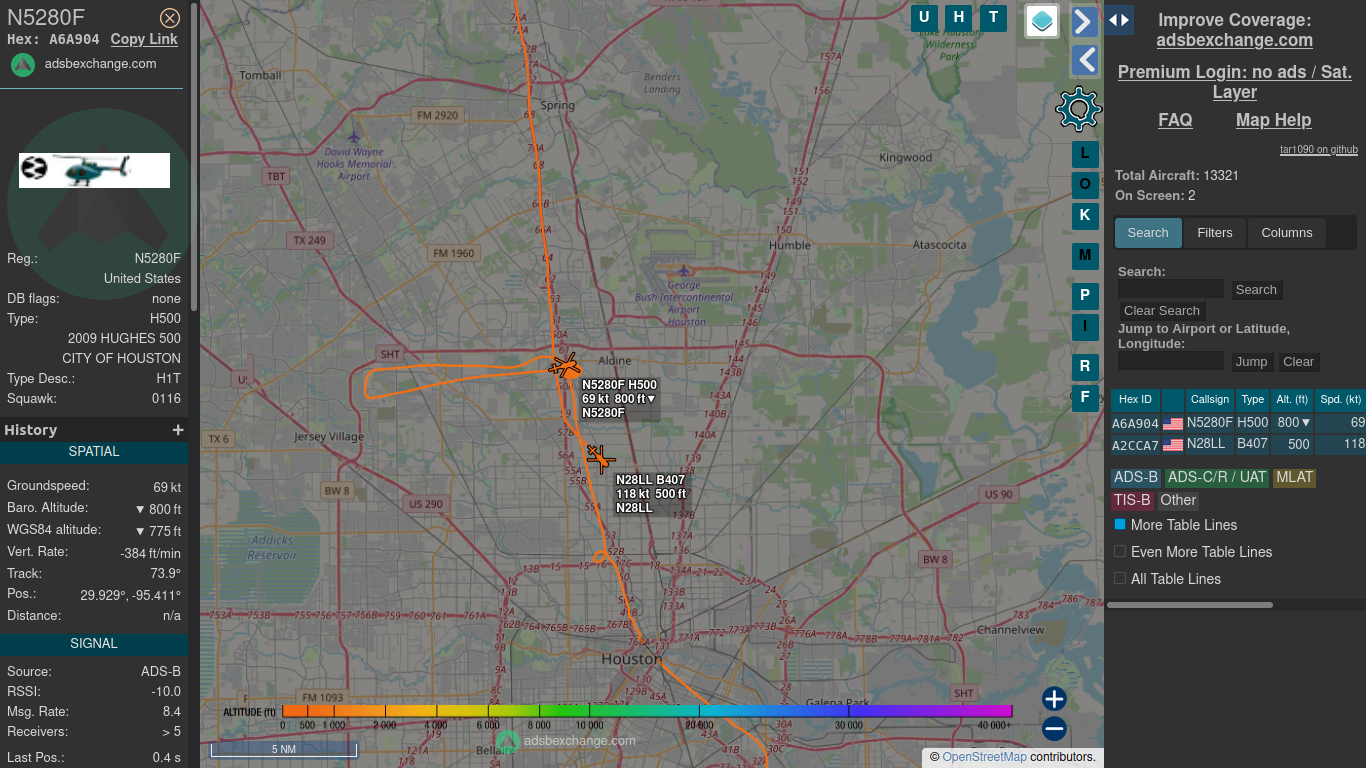Screen dimensions: 1366x768
Task: Open Premium Login no ads link
Action: pyautogui.click(x=1234, y=82)
